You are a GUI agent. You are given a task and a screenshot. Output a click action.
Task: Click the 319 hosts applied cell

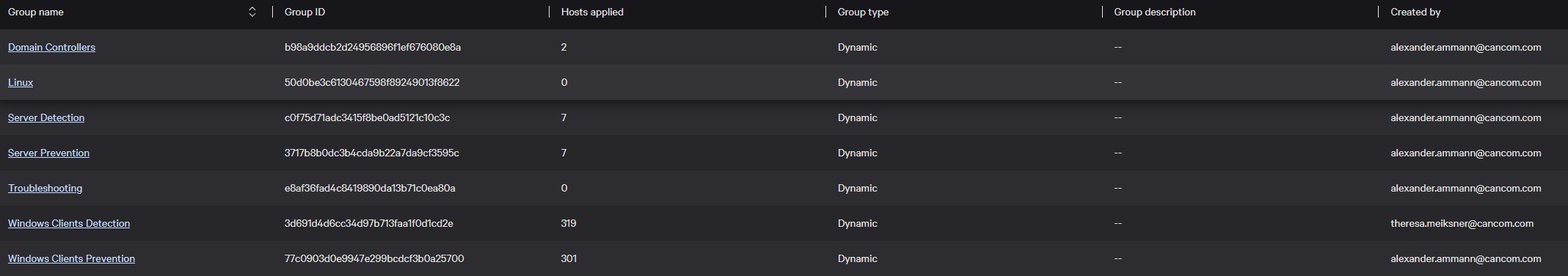(569, 223)
